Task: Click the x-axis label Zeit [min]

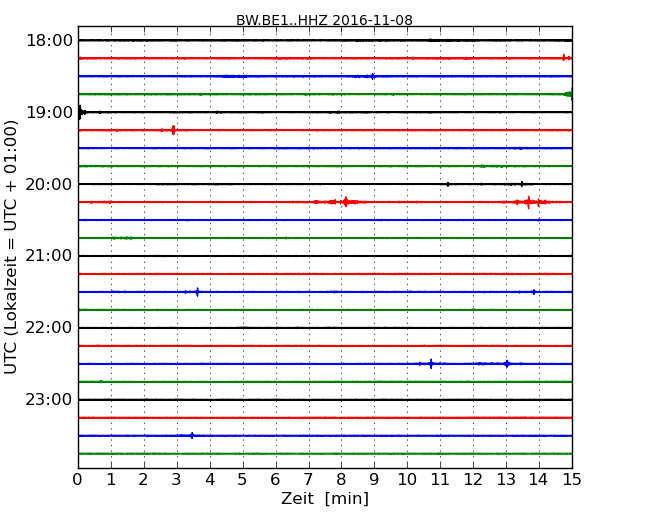Action: (x=325, y=498)
